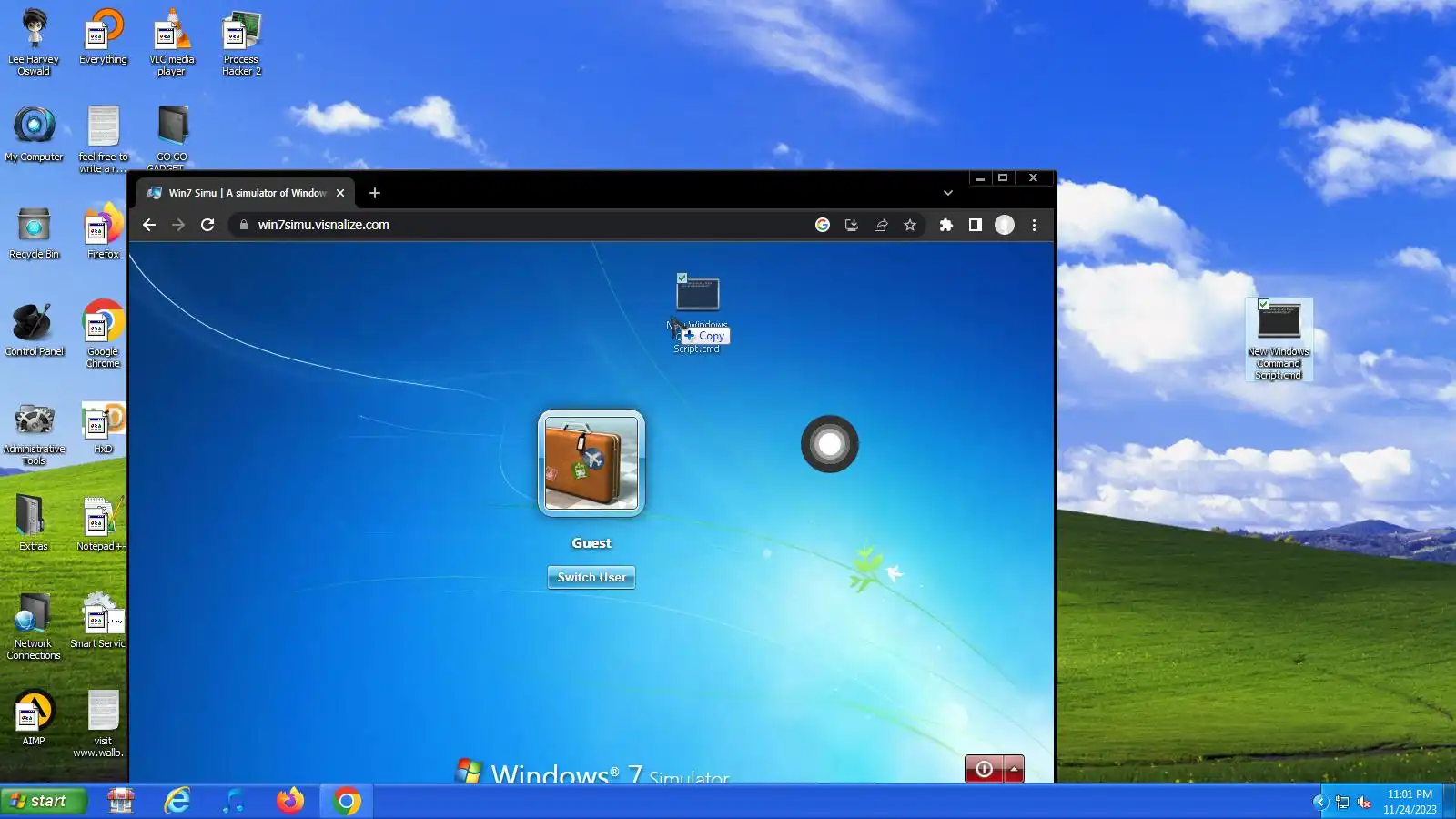Maximize the Chrome window
The width and height of the screenshot is (1456, 819).
(x=1003, y=178)
